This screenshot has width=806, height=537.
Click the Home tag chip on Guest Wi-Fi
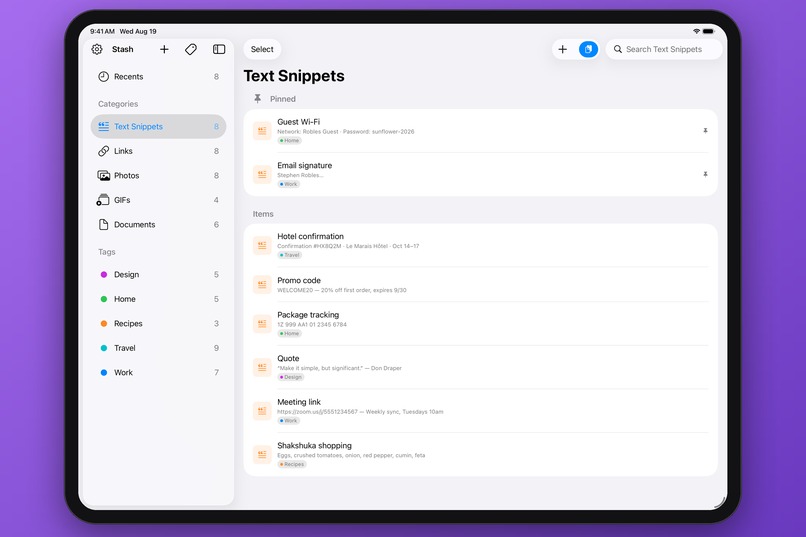click(290, 141)
